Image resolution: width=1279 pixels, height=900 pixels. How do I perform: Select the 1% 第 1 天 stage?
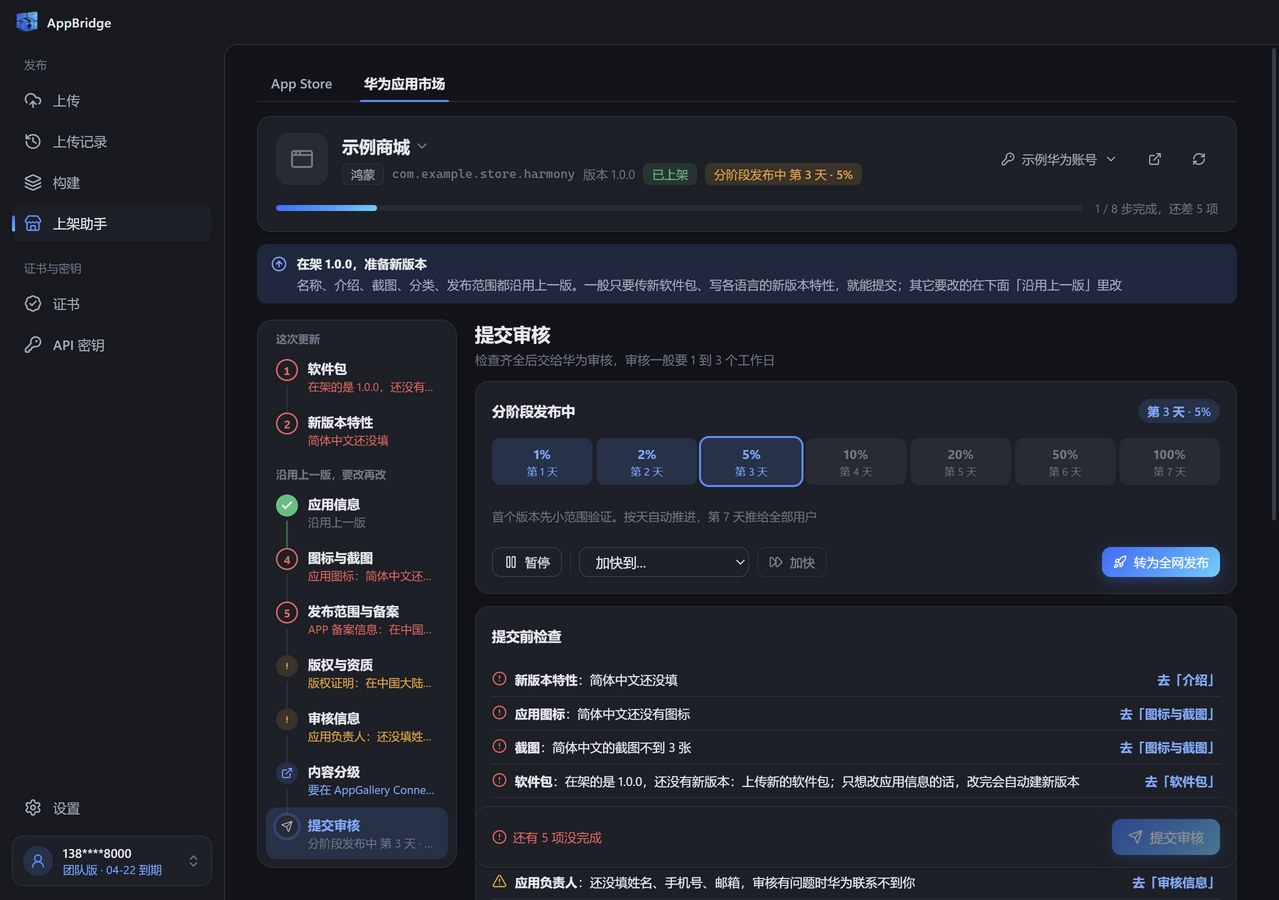pyautogui.click(x=542, y=462)
